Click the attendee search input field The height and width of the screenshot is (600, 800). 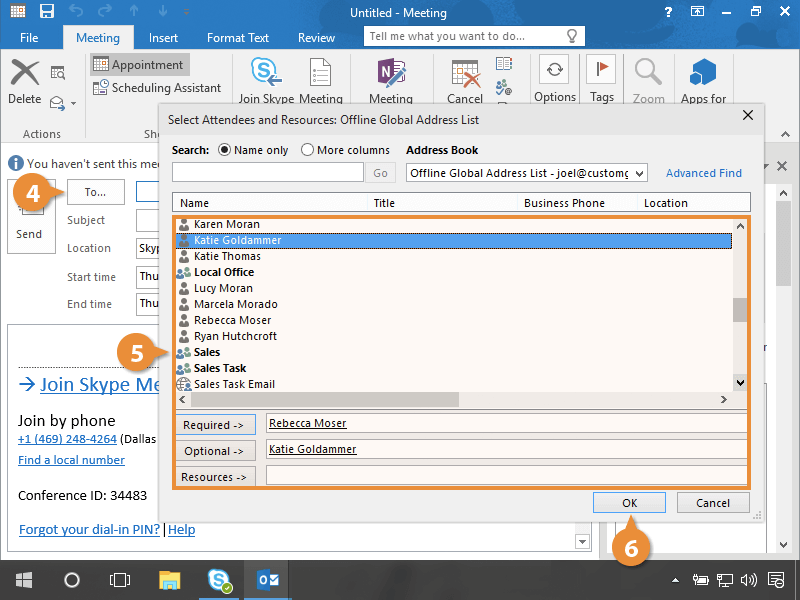[268, 173]
